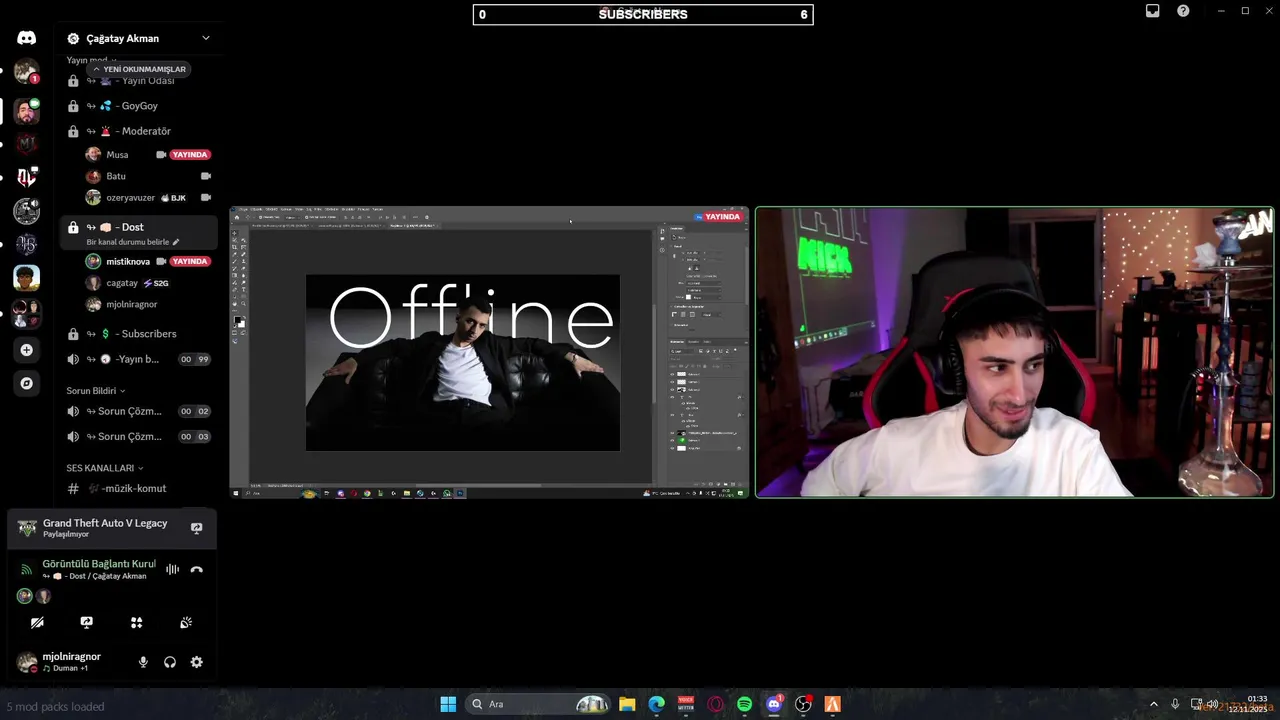Join Sorun Çözm... channel with 00 03
Image resolution: width=1280 pixels, height=720 pixels.
click(138, 436)
